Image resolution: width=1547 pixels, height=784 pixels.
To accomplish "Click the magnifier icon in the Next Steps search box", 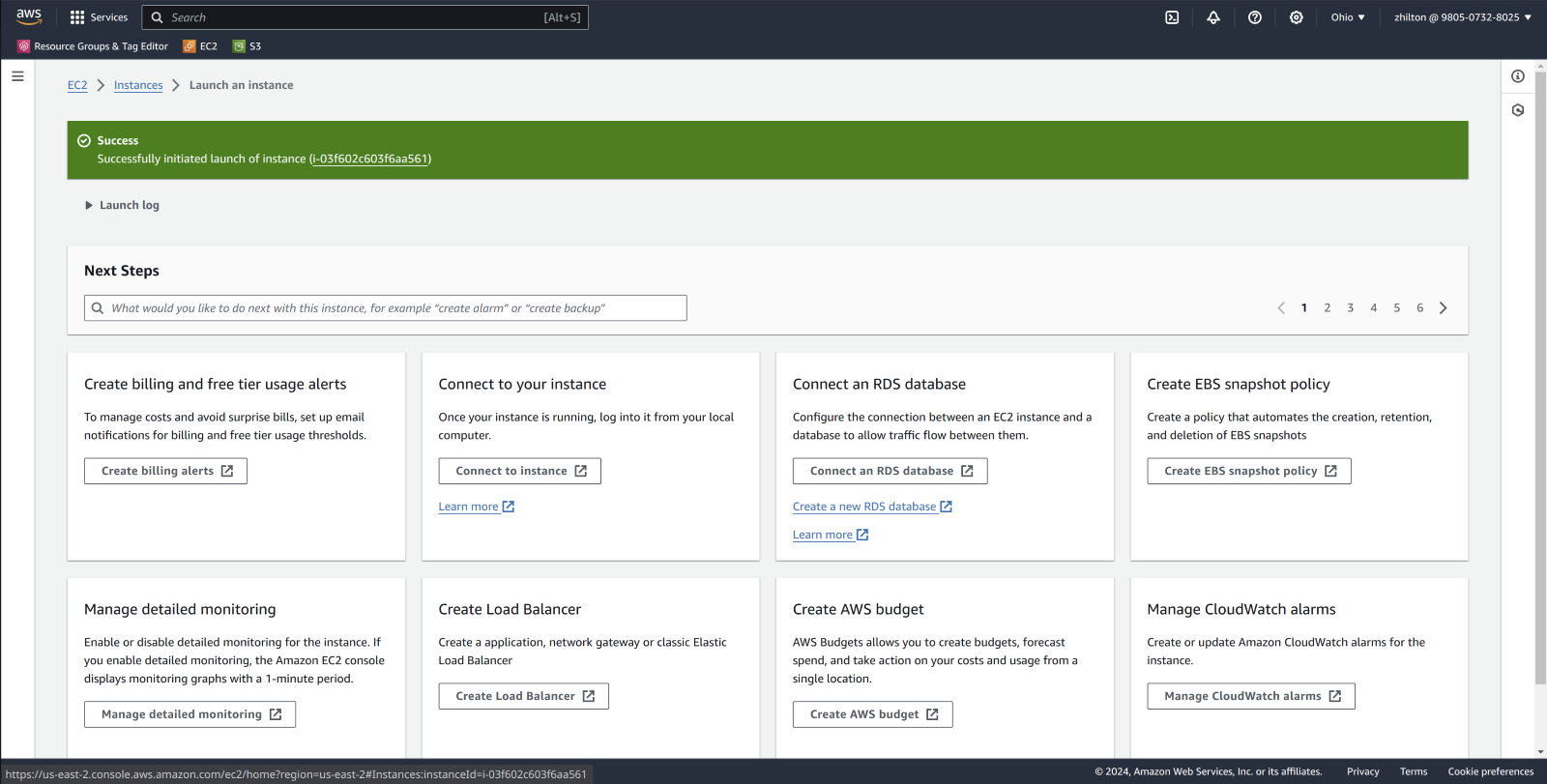I will pyautogui.click(x=98, y=308).
